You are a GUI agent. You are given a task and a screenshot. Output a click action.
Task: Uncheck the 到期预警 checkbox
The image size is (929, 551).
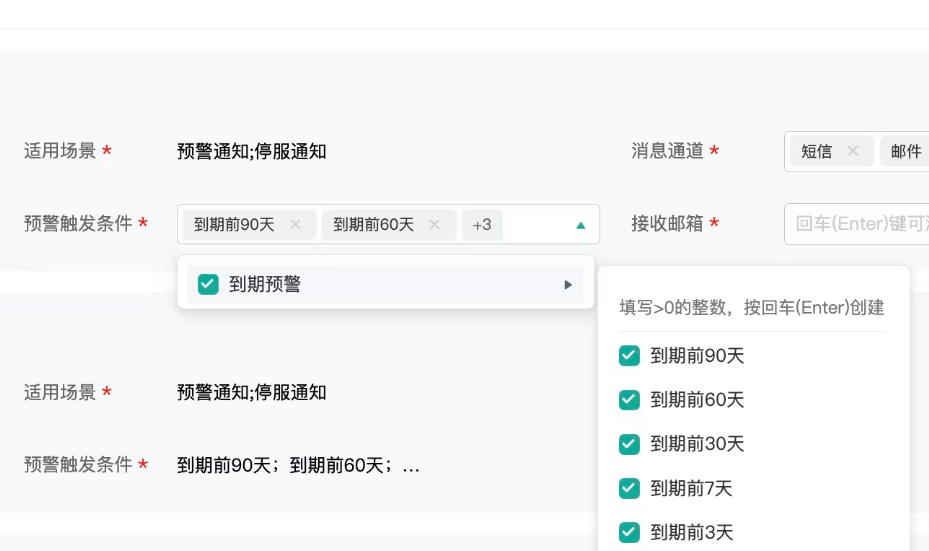point(208,284)
